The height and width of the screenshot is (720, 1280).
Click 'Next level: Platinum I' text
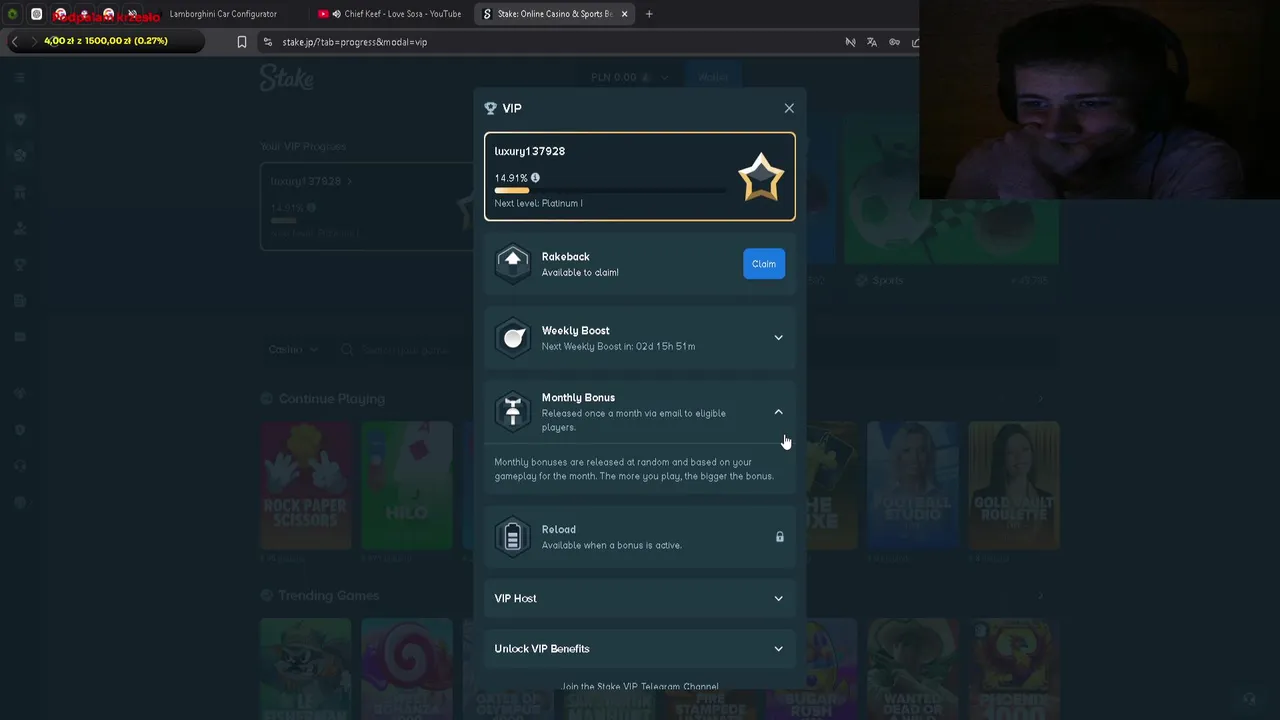(538, 203)
